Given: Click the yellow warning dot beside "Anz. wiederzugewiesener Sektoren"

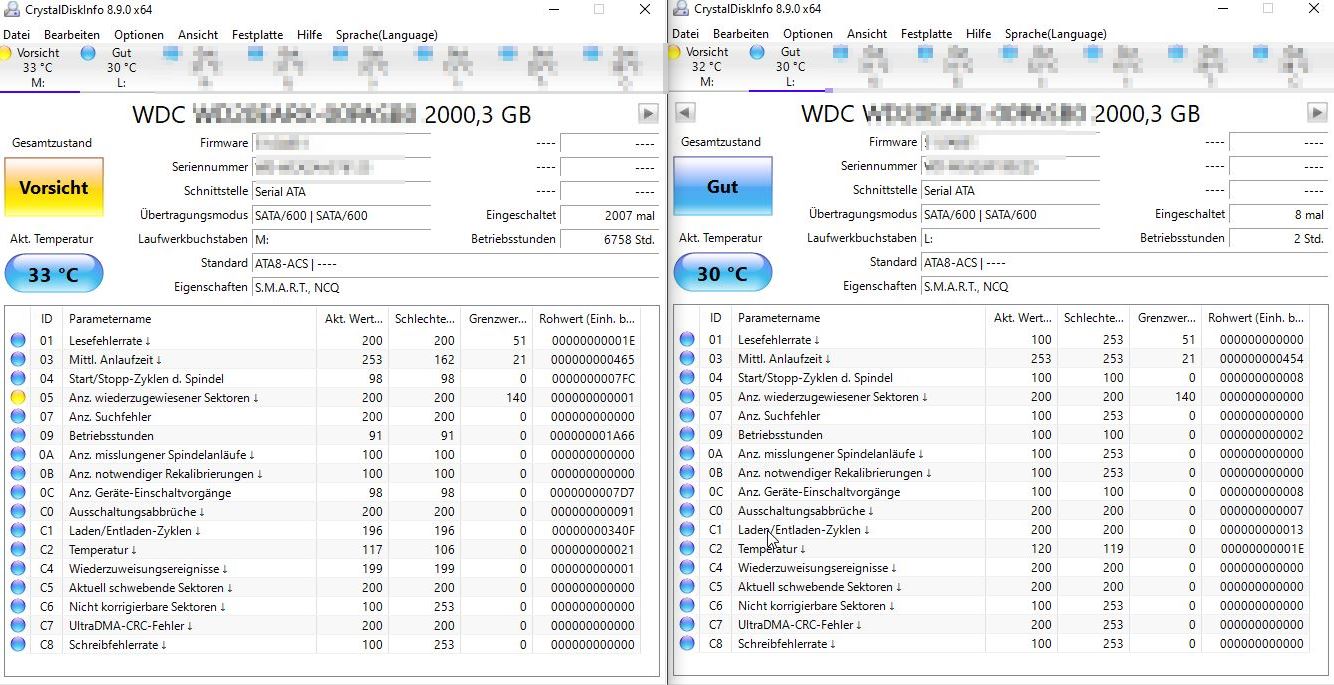Looking at the screenshot, I should [18, 397].
